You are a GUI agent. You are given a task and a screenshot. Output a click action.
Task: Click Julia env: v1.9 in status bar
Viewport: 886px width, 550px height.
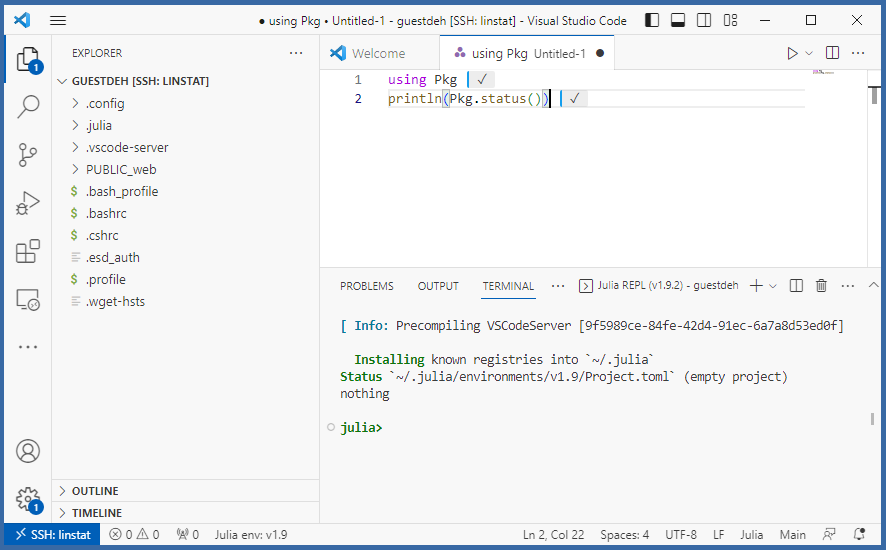pos(250,535)
